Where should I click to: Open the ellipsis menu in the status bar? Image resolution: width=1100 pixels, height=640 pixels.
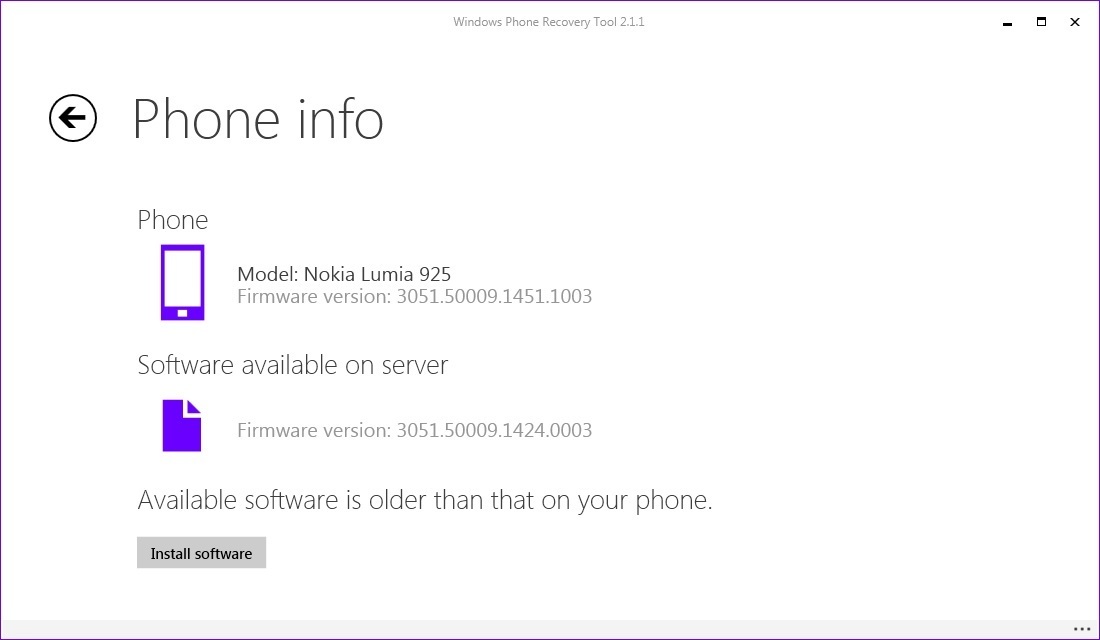pos(1083,630)
